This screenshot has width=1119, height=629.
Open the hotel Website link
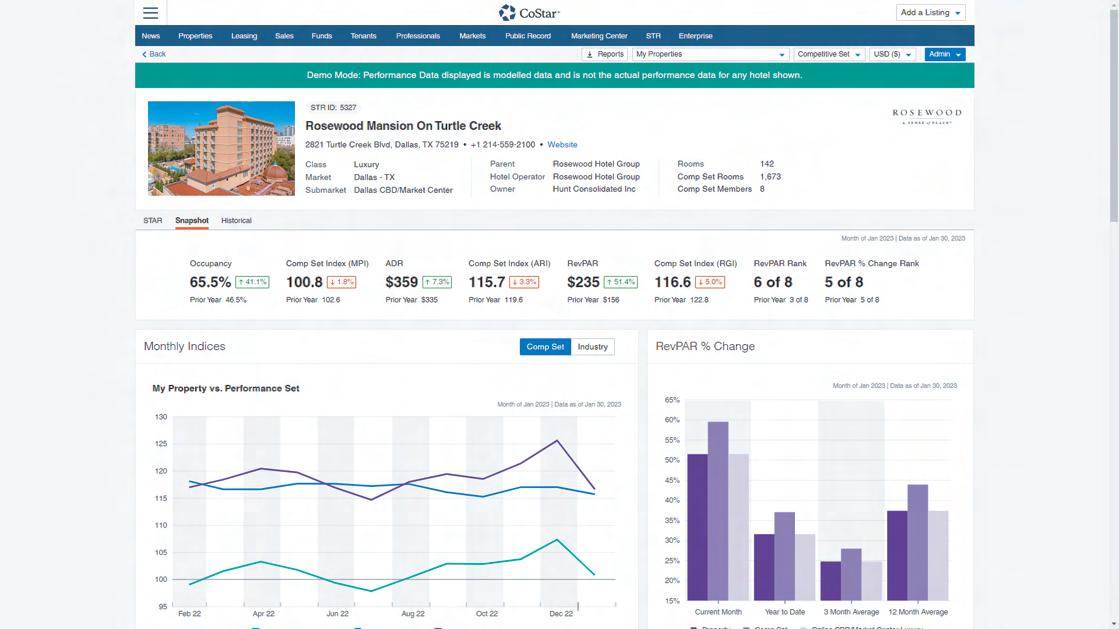pyautogui.click(x=562, y=144)
